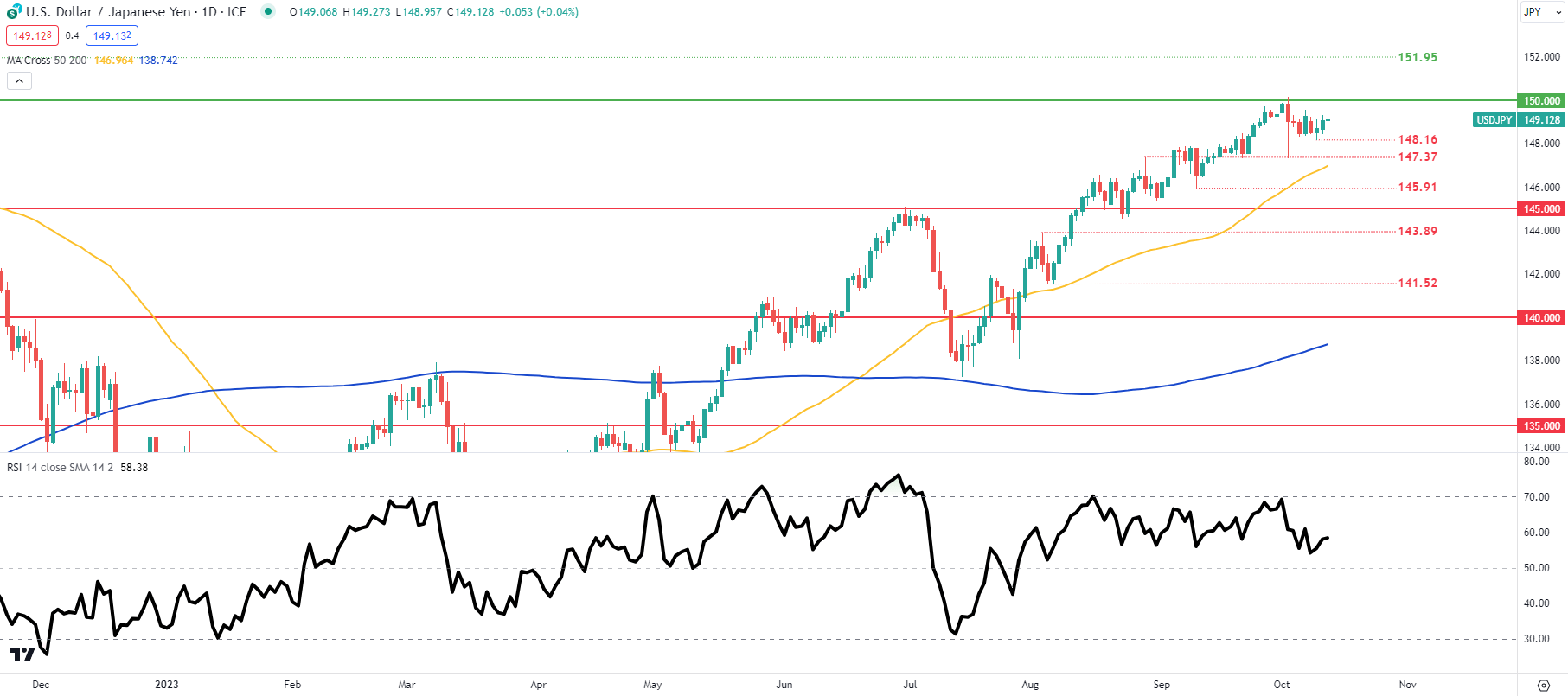This screenshot has height=696, width=1568.
Task: Click the red 140.000 price axis label
Action: click(x=1541, y=318)
